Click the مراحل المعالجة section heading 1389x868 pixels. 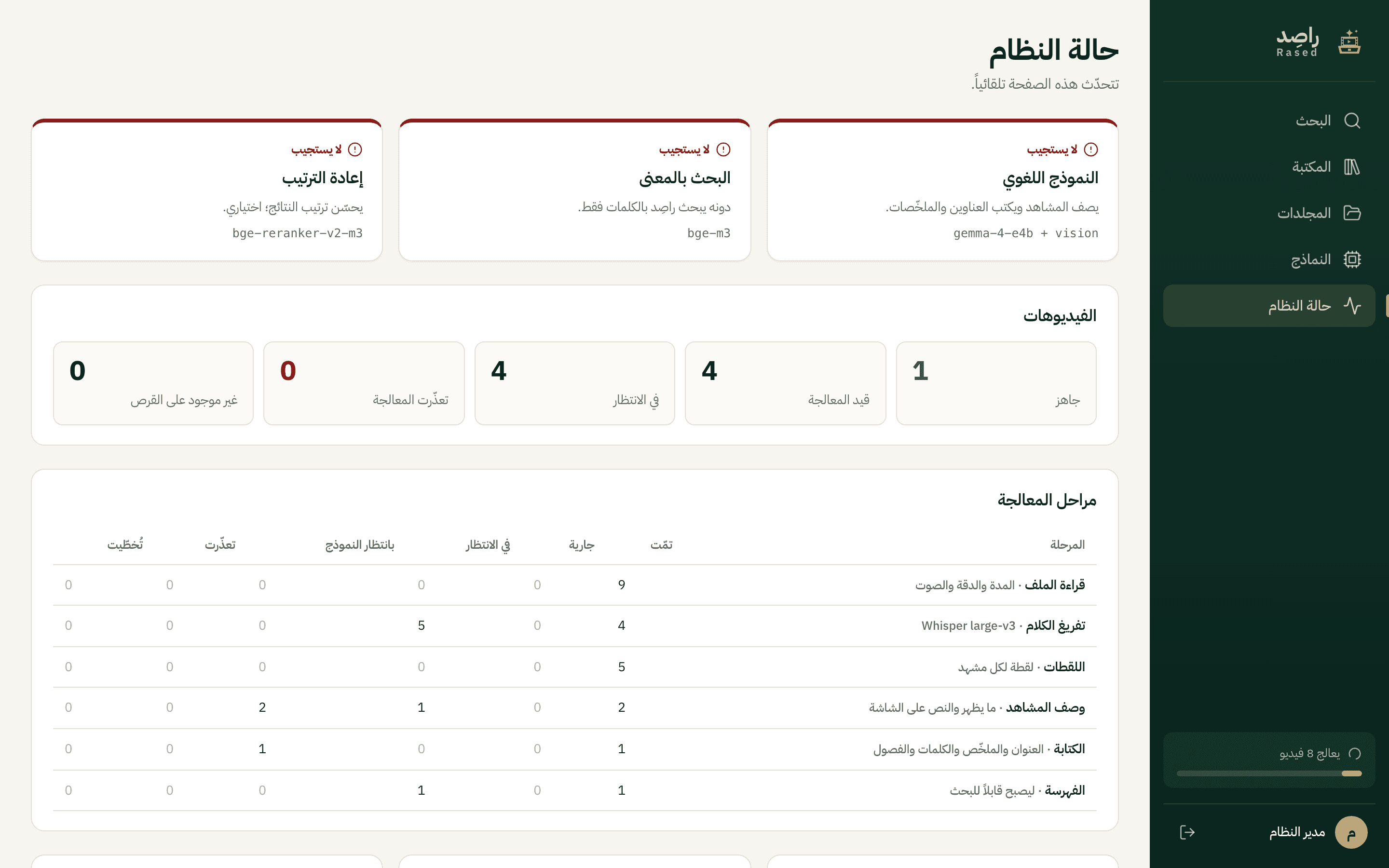click(x=1047, y=501)
